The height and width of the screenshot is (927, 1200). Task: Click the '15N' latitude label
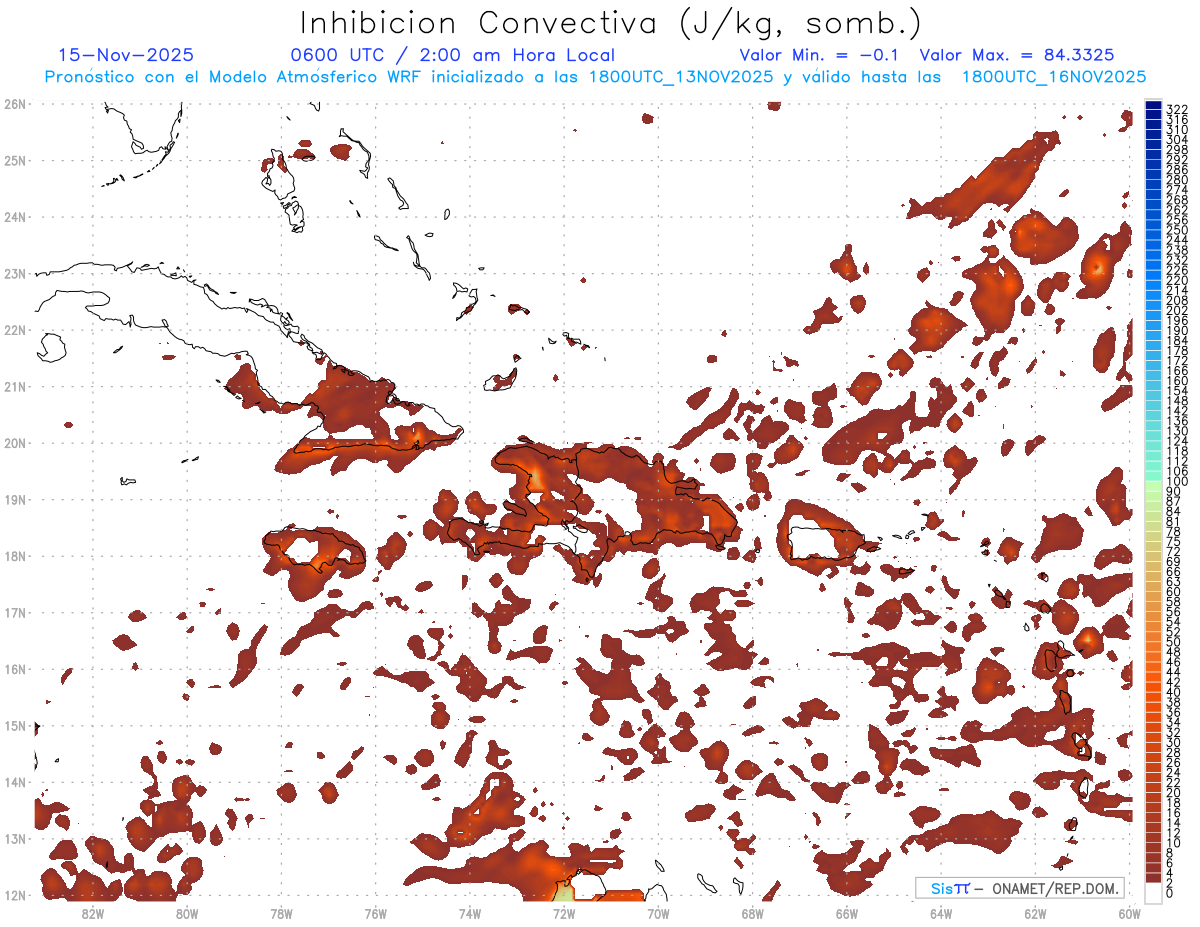15,725
